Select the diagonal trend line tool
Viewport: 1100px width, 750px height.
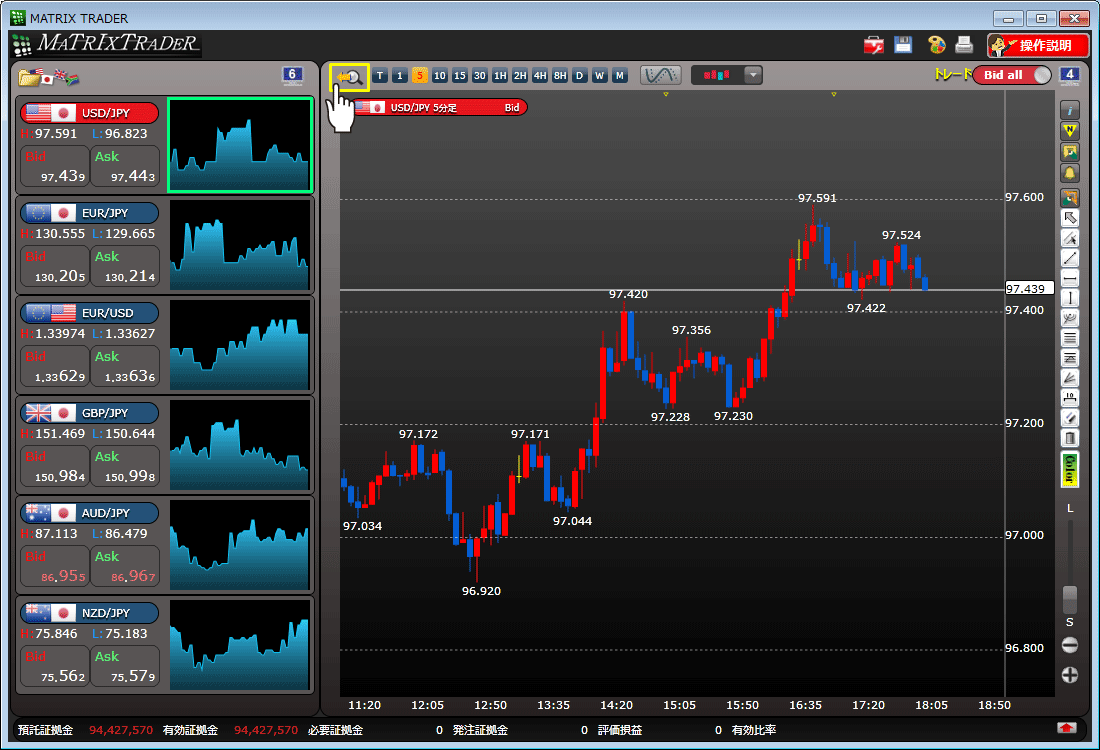(x=1070, y=258)
